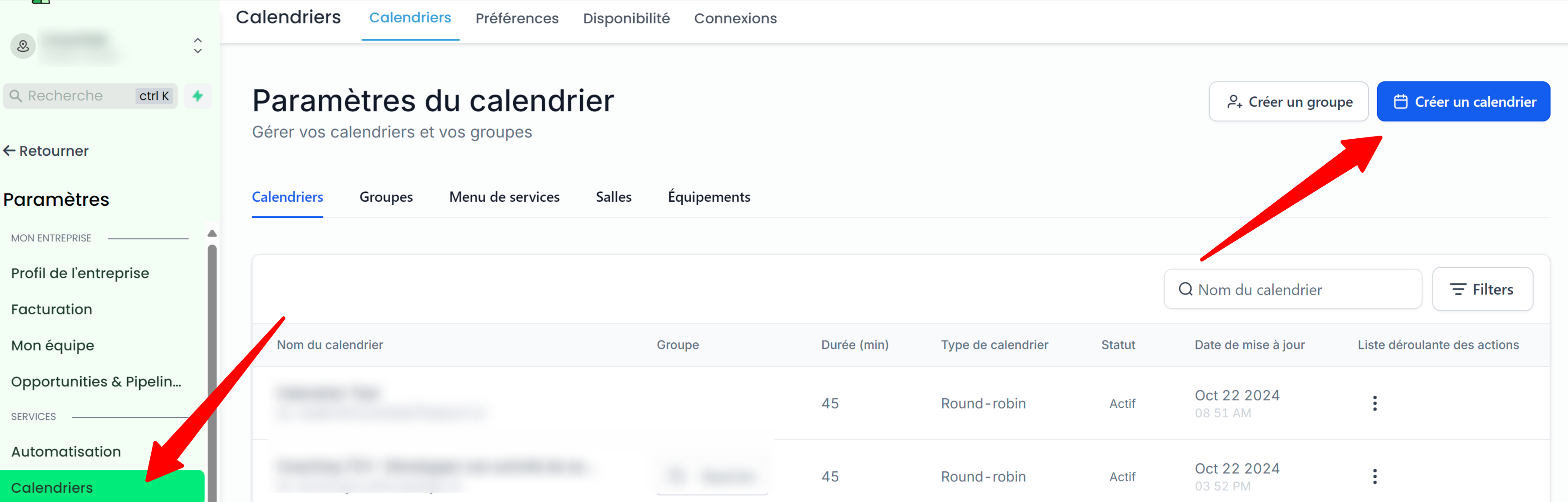The width and height of the screenshot is (1568, 502).
Task: Click magnifier icon in Nom du calendrier field
Action: click(x=1185, y=289)
